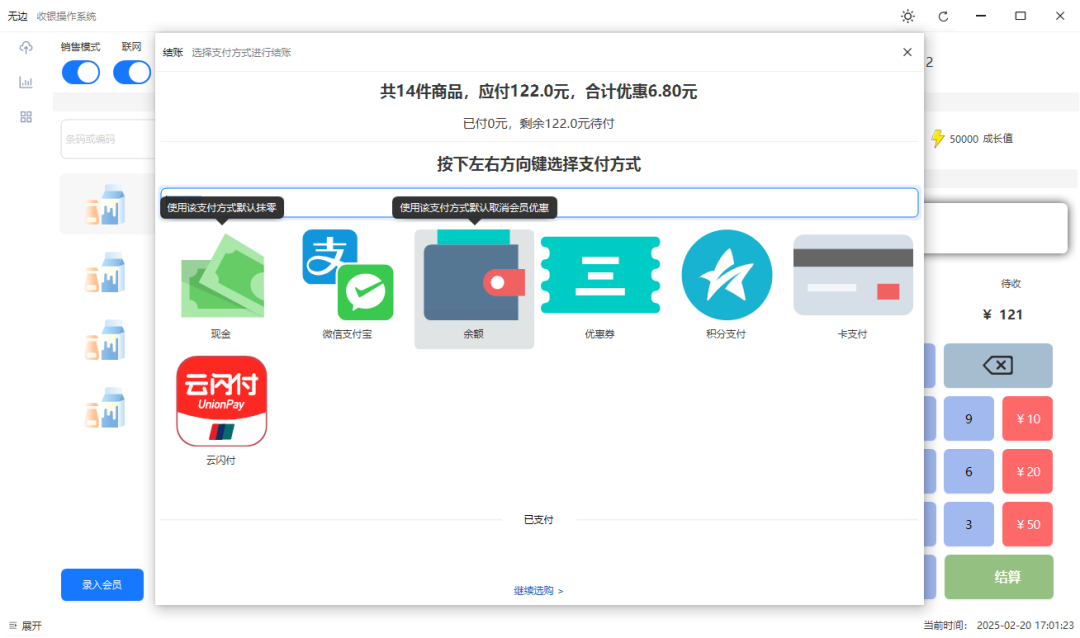Focus the payment selection input box

[x=539, y=202]
